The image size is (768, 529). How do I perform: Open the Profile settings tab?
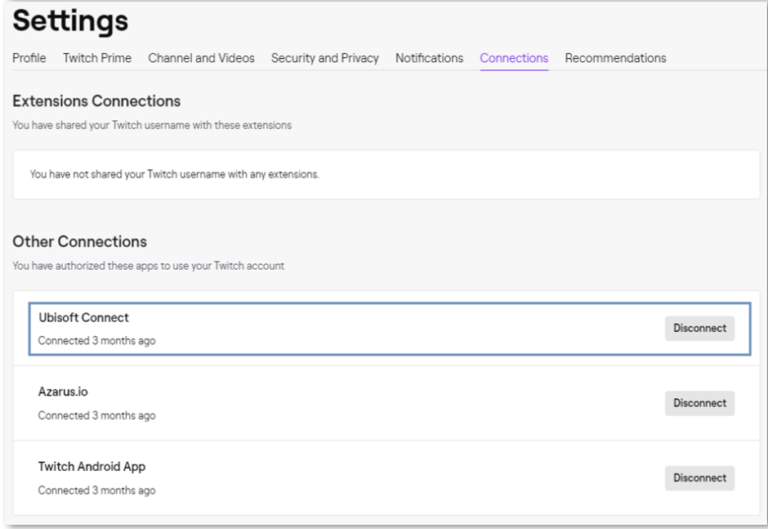[x=29, y=58]
